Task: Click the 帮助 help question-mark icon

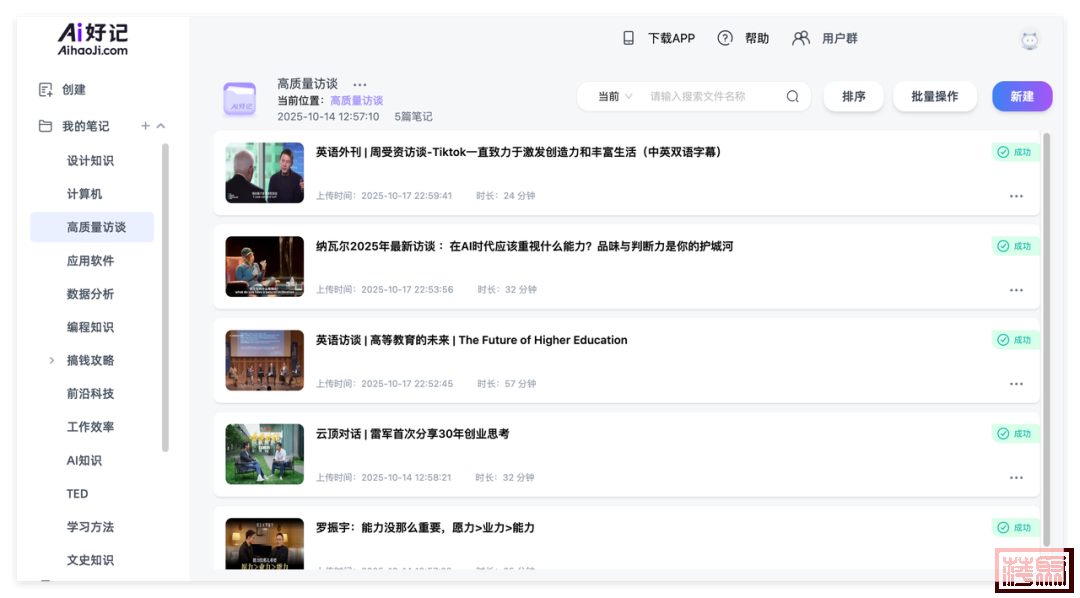Action: (725, 38)
